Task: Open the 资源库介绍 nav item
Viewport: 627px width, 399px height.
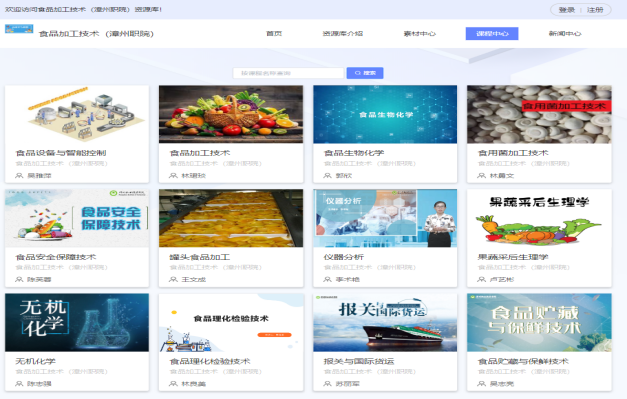Action: (343, 34)
